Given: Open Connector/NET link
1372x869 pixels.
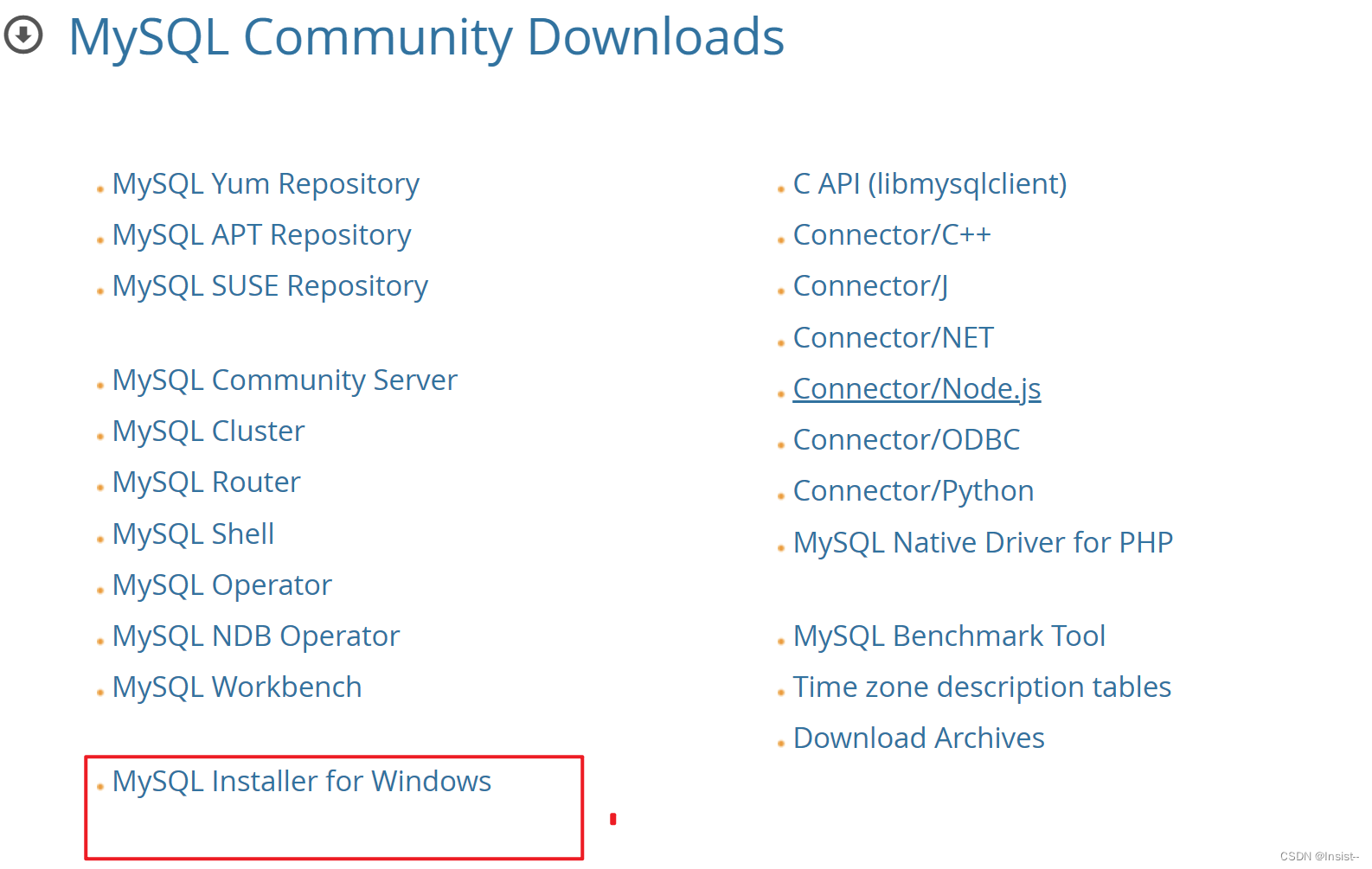Looking at the screenshot, I should 894,338.
